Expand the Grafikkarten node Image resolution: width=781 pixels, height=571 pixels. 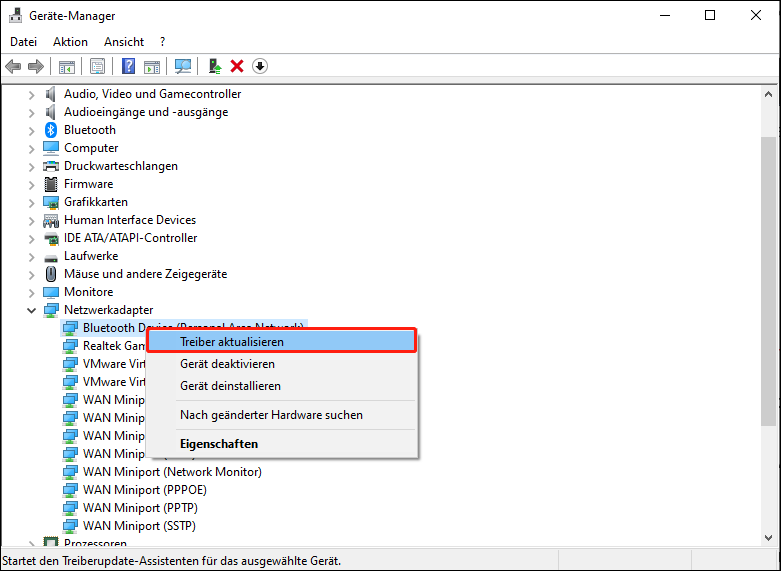31,202
